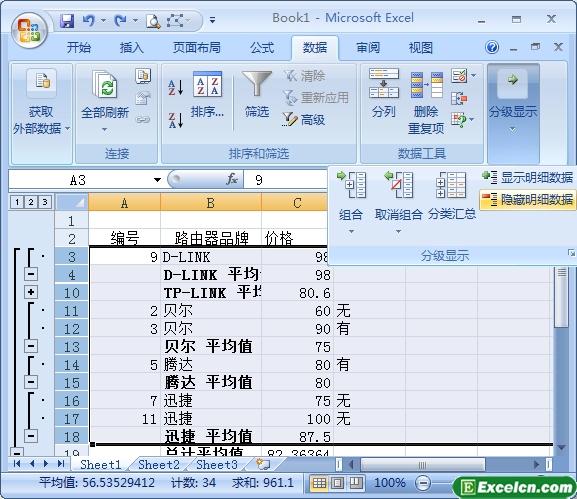The image size is (577, 499).
Task: Open Subtotal (分类汇总) dialog
Action: pyautogui.click(x=452, y=196)
